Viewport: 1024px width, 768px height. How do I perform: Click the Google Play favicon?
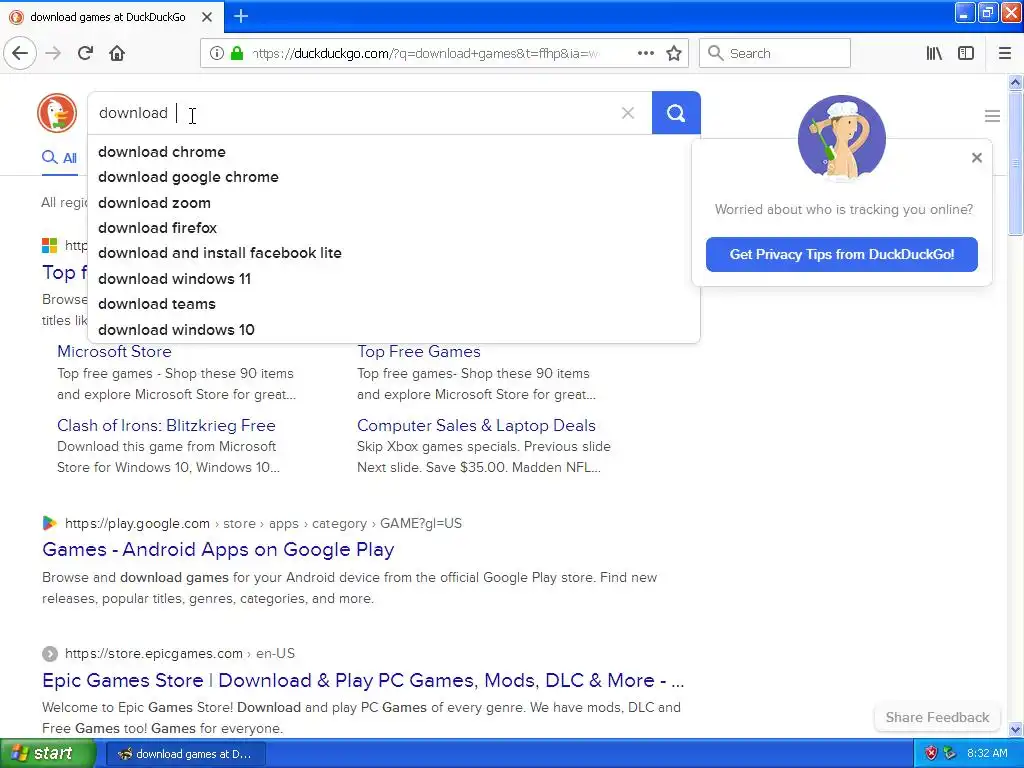click(50, 523)
